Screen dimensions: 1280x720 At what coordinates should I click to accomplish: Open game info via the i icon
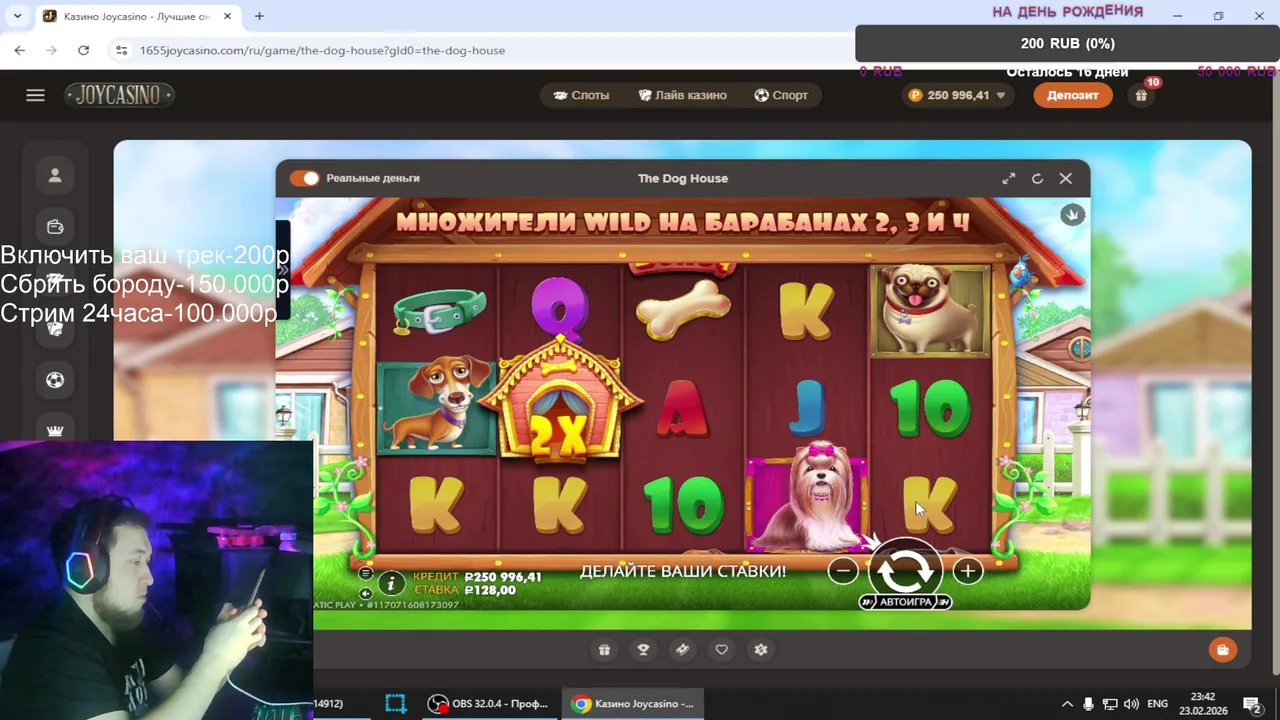[391, 583]
